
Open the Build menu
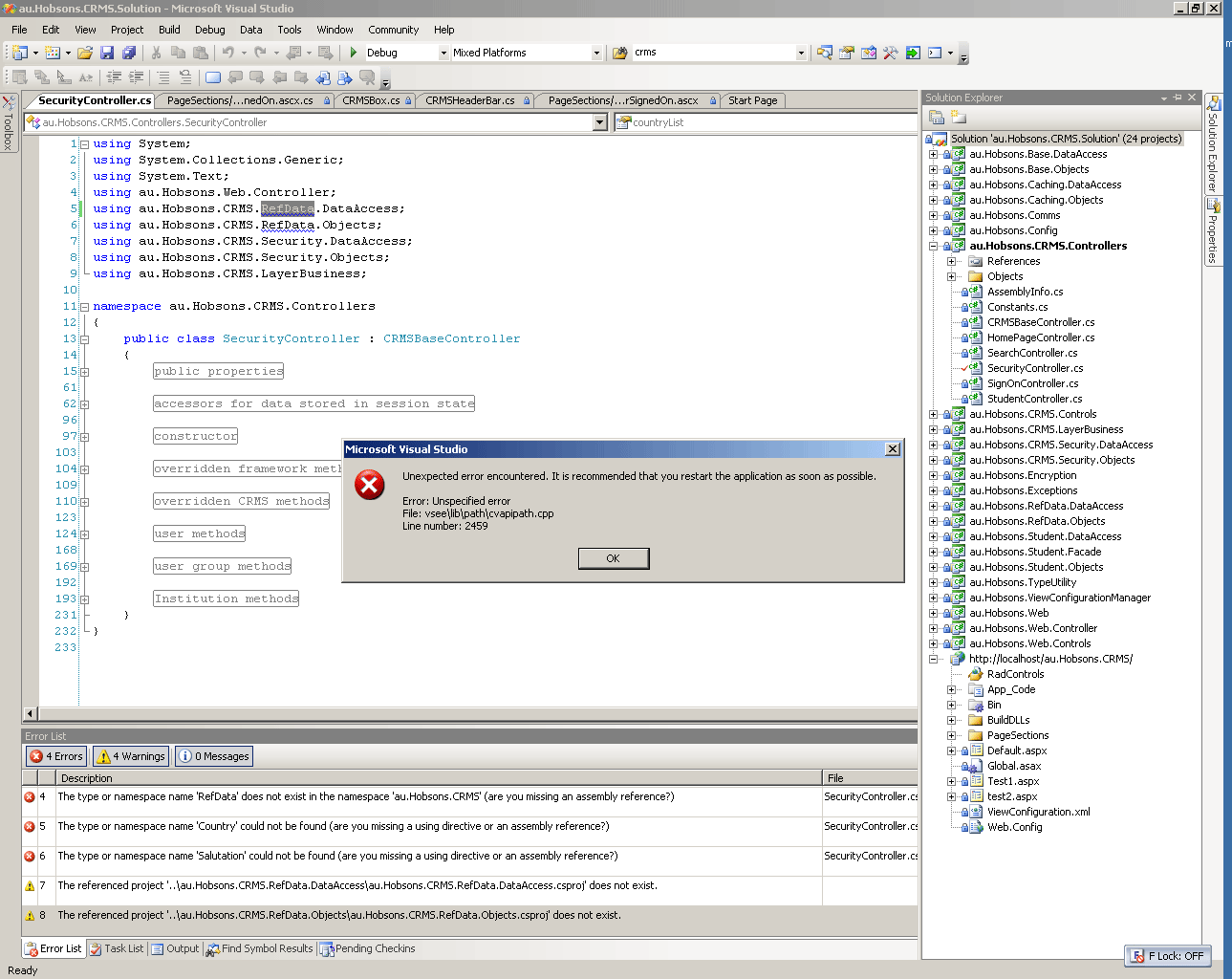click(169, 30)
